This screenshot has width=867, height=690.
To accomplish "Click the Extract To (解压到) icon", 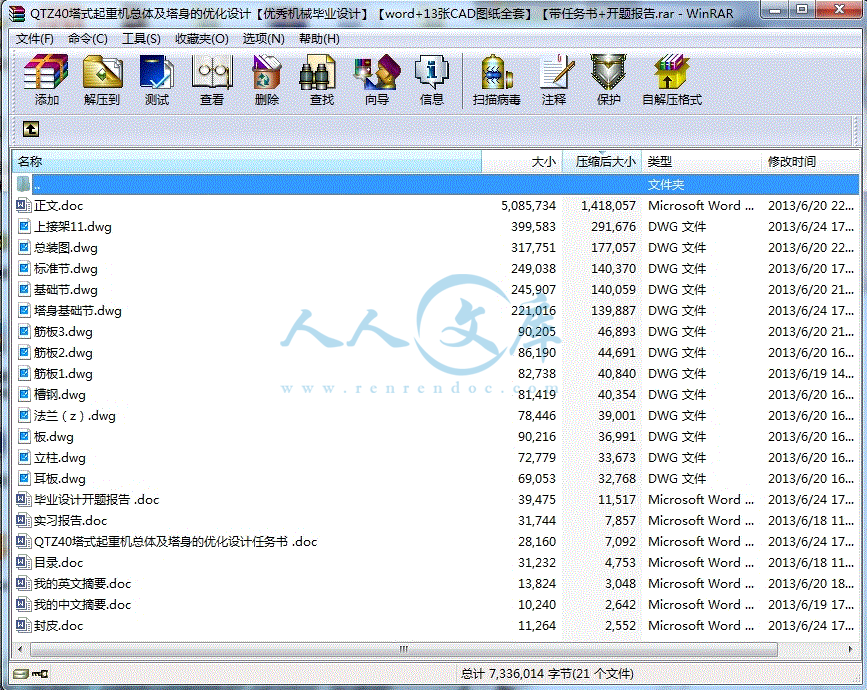I will point(102,72).
